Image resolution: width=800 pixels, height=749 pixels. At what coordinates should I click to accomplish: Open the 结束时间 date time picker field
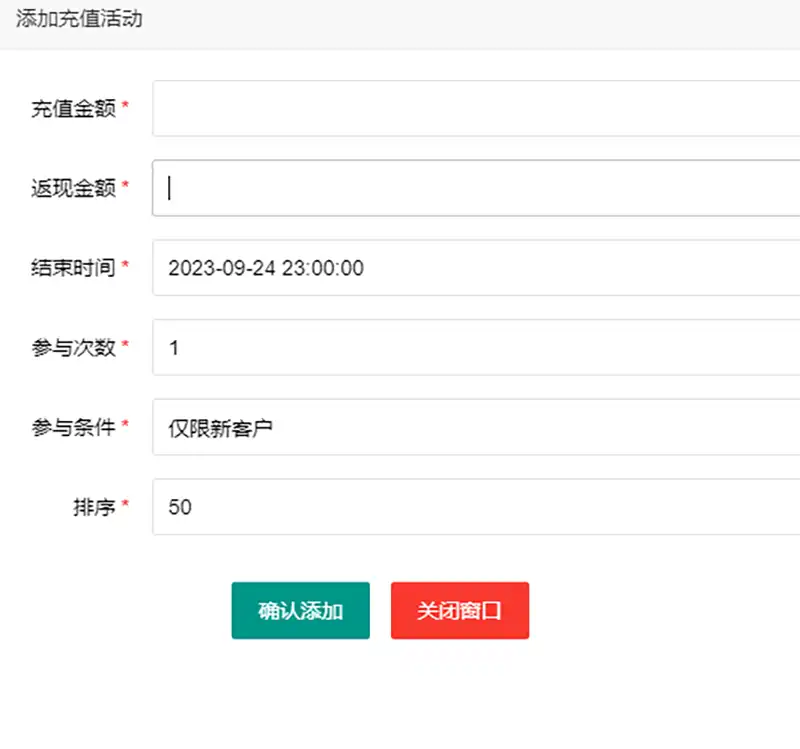476,268
